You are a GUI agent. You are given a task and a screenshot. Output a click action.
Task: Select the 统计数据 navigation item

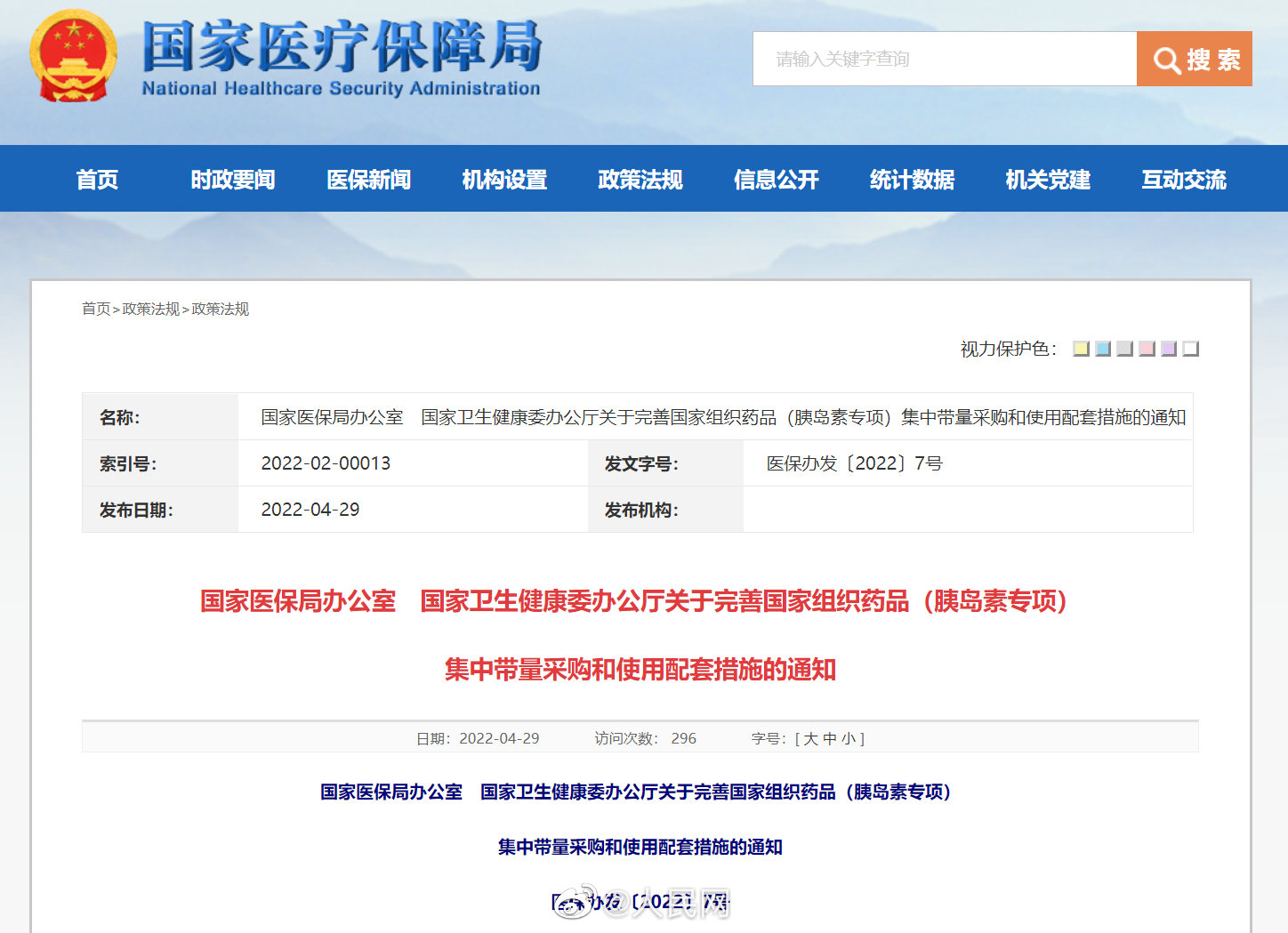[913, 179]
